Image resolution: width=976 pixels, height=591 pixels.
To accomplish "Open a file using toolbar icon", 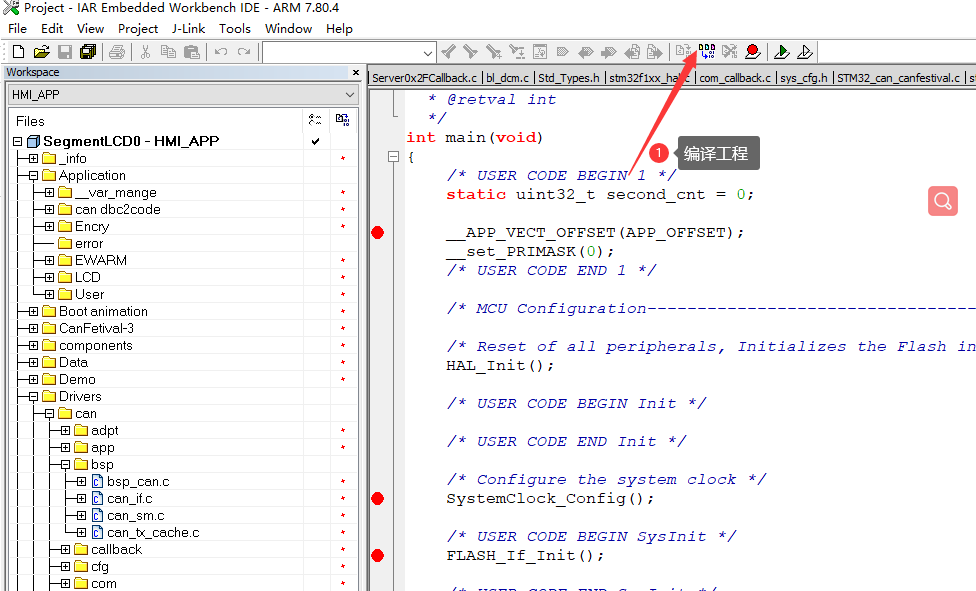I will pyautogui.click(x=42, y=52).
